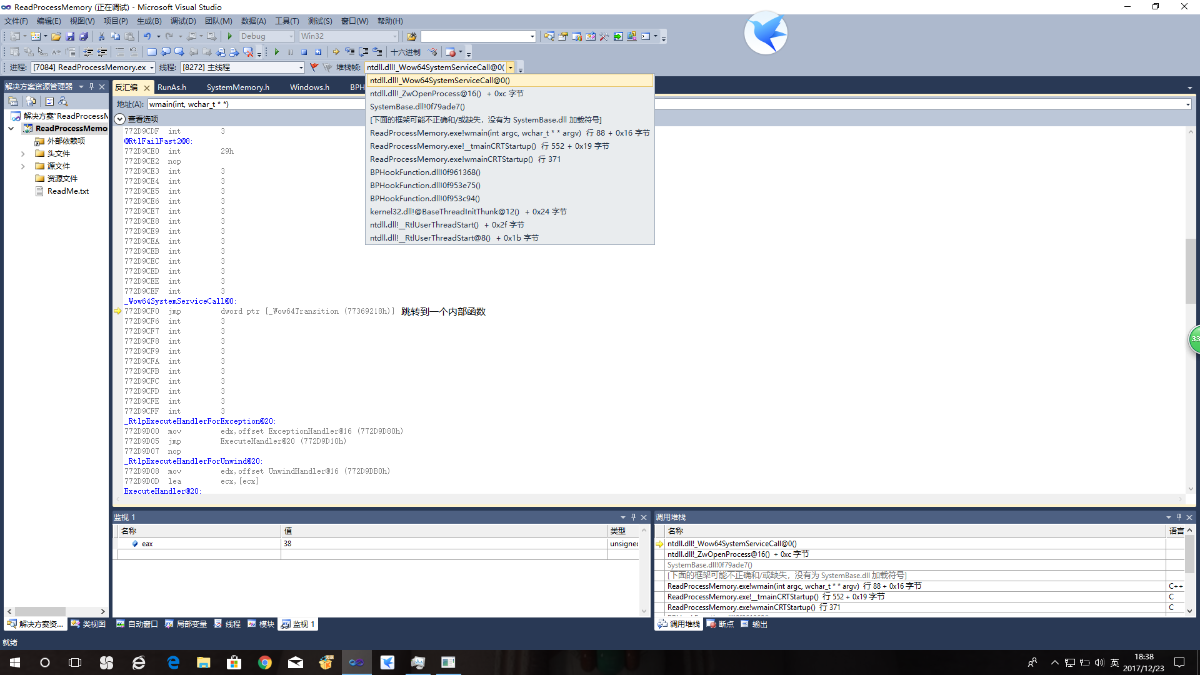Click the Windows Store icon on the taskbar
This screenshot has height=675, width=1200.
click(234, 662)
